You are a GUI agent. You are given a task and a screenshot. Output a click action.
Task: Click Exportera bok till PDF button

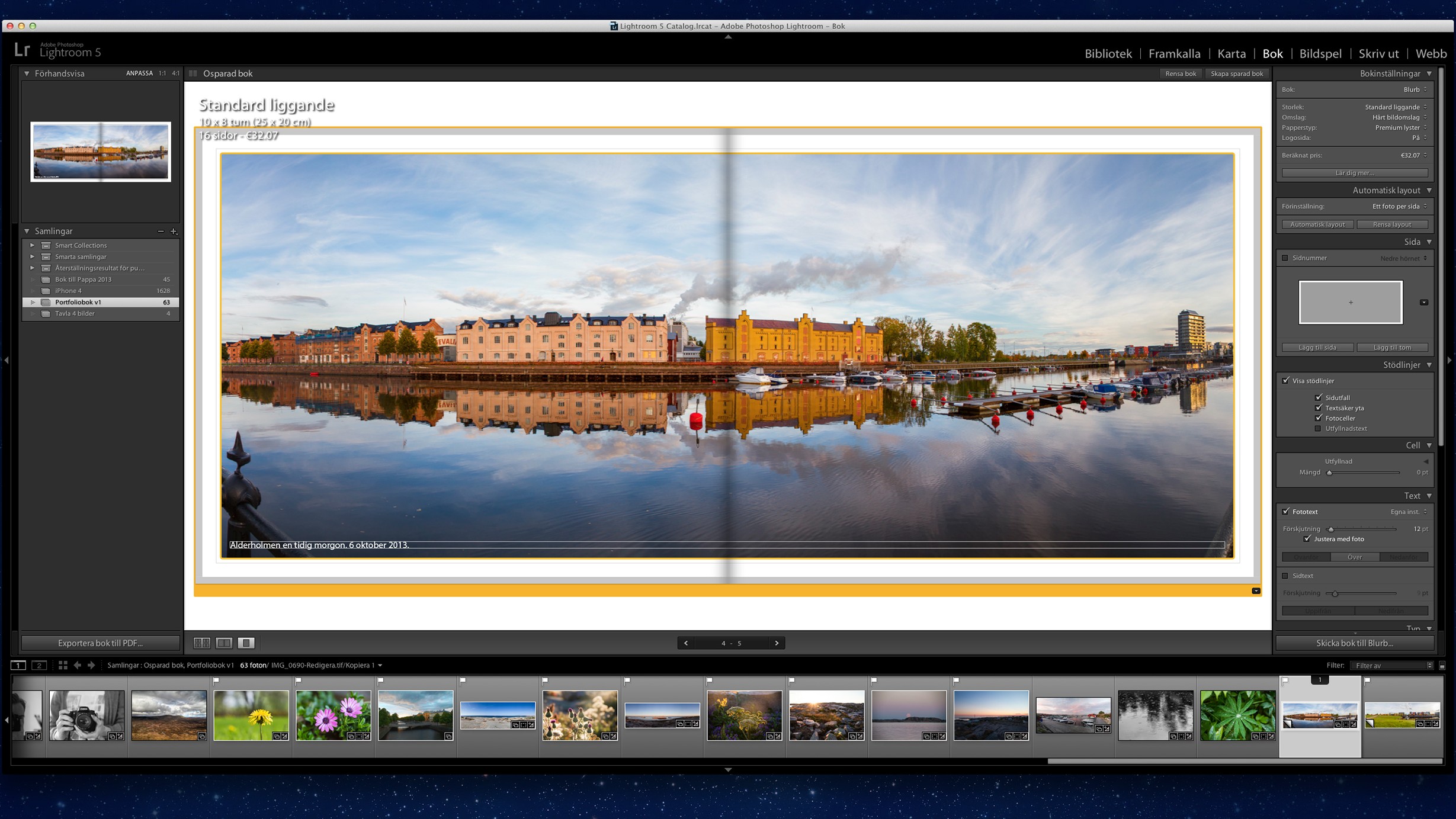[100, 643]
